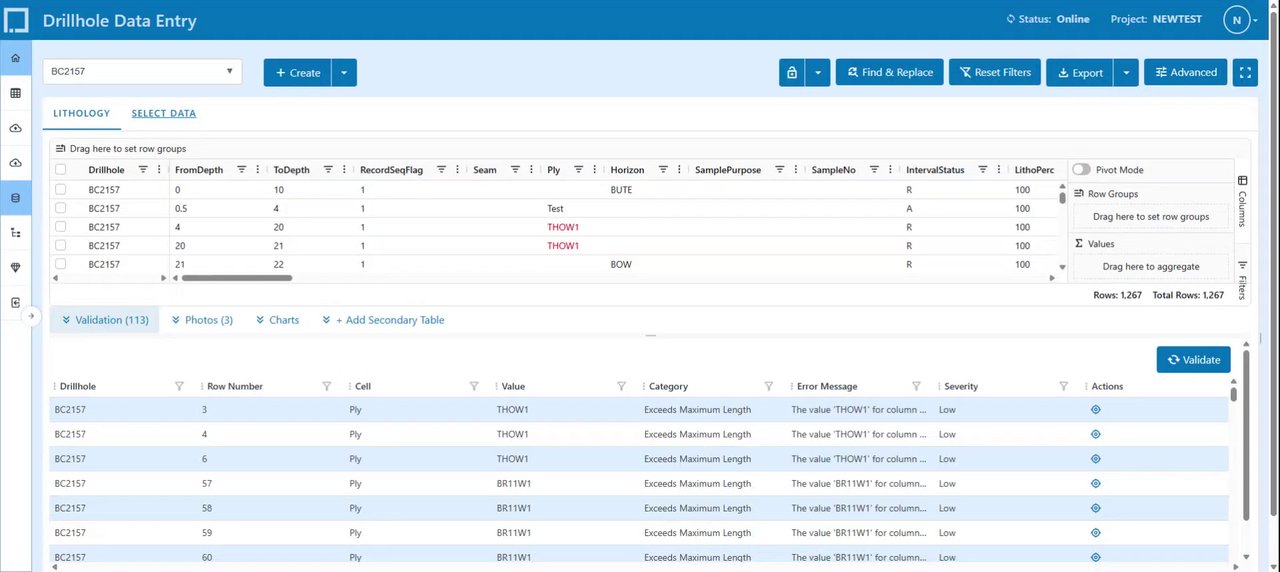Filter the validation Error Message column
The width and height of the screenshot is (1280, 572).
coord(916,386)
